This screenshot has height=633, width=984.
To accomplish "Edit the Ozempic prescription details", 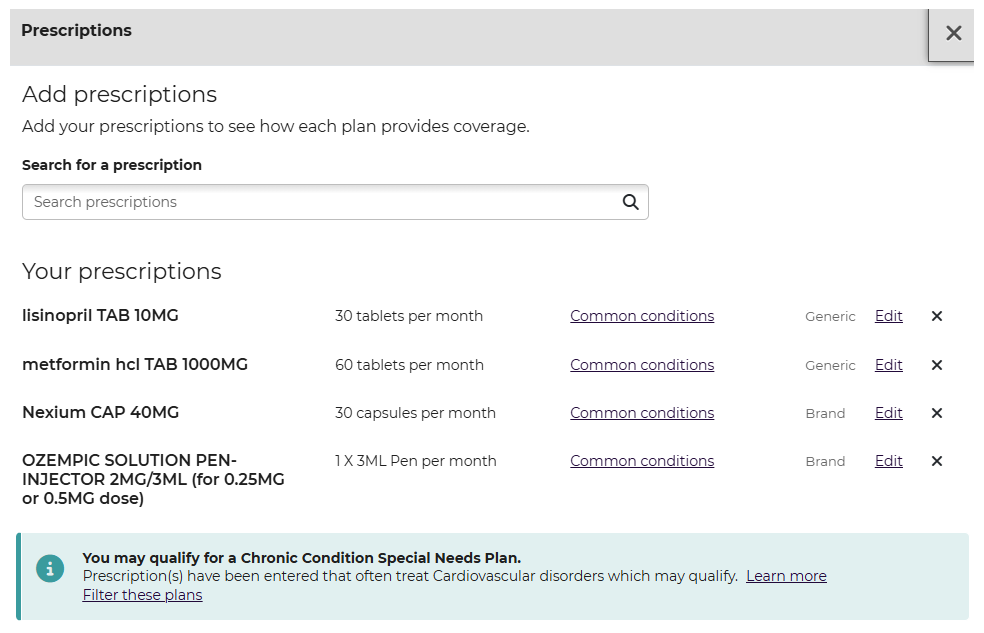I will (888, 461).
